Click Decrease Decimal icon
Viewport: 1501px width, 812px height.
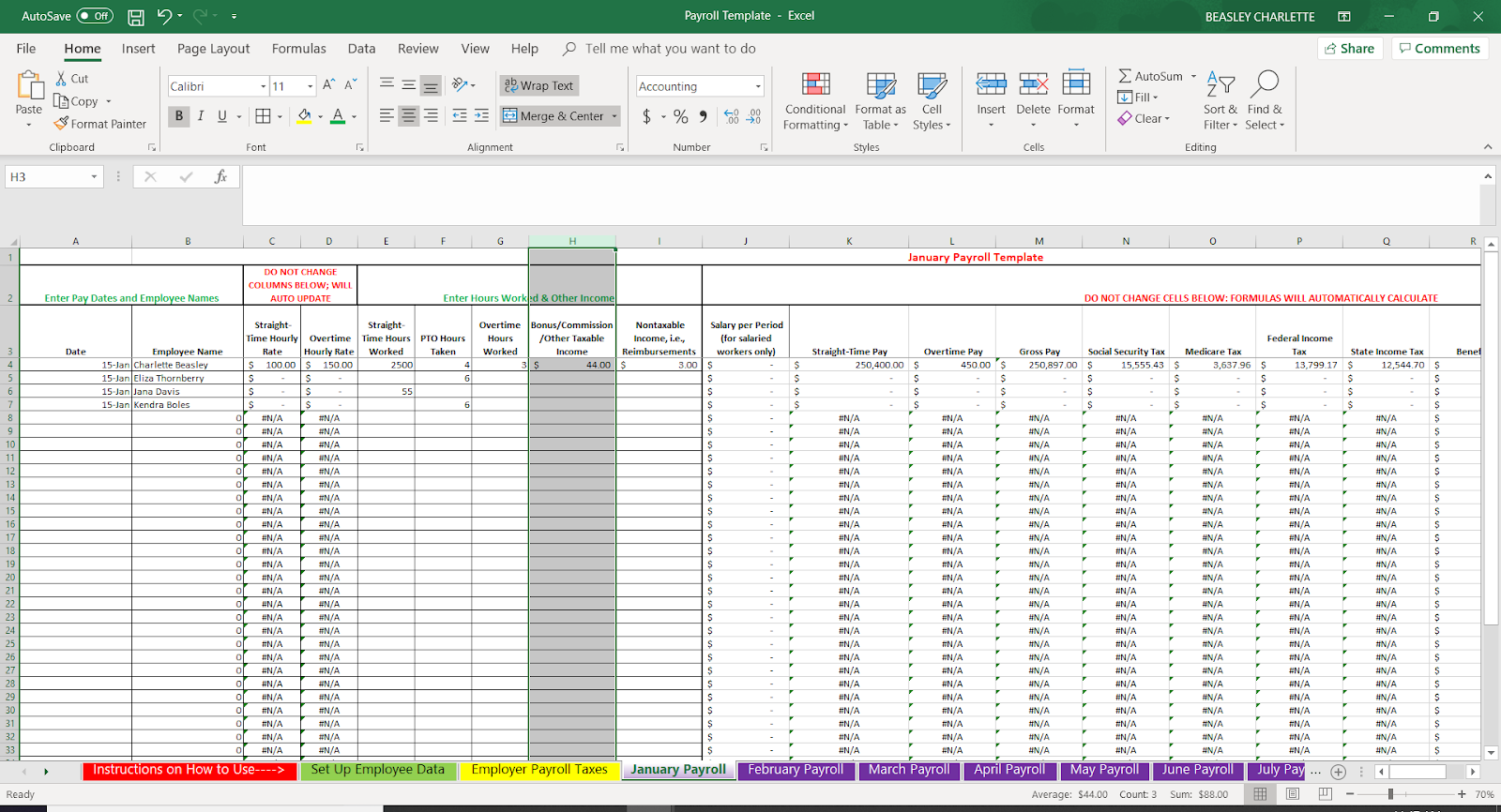click(753, 116)
